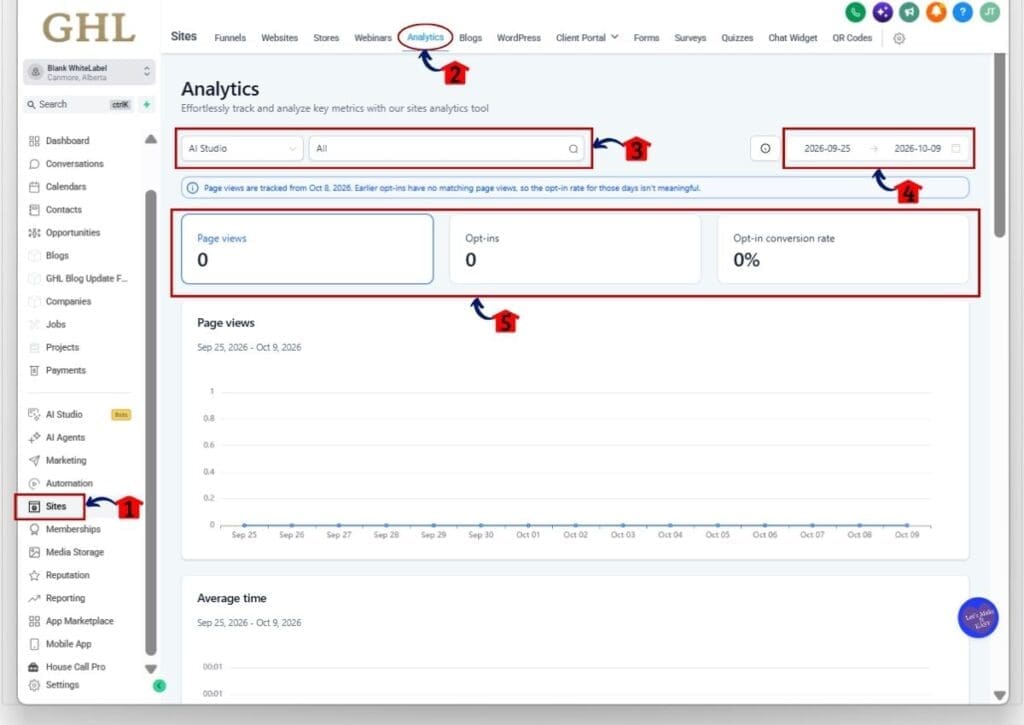
Task: Click the Opportunities sidebar icon
Action: [35, 233]
